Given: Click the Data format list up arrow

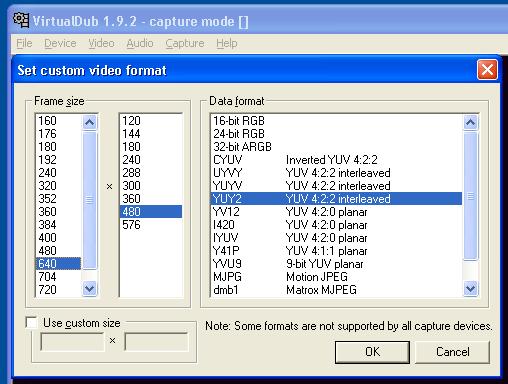Looking at the screenshot, I should point(471,122).
